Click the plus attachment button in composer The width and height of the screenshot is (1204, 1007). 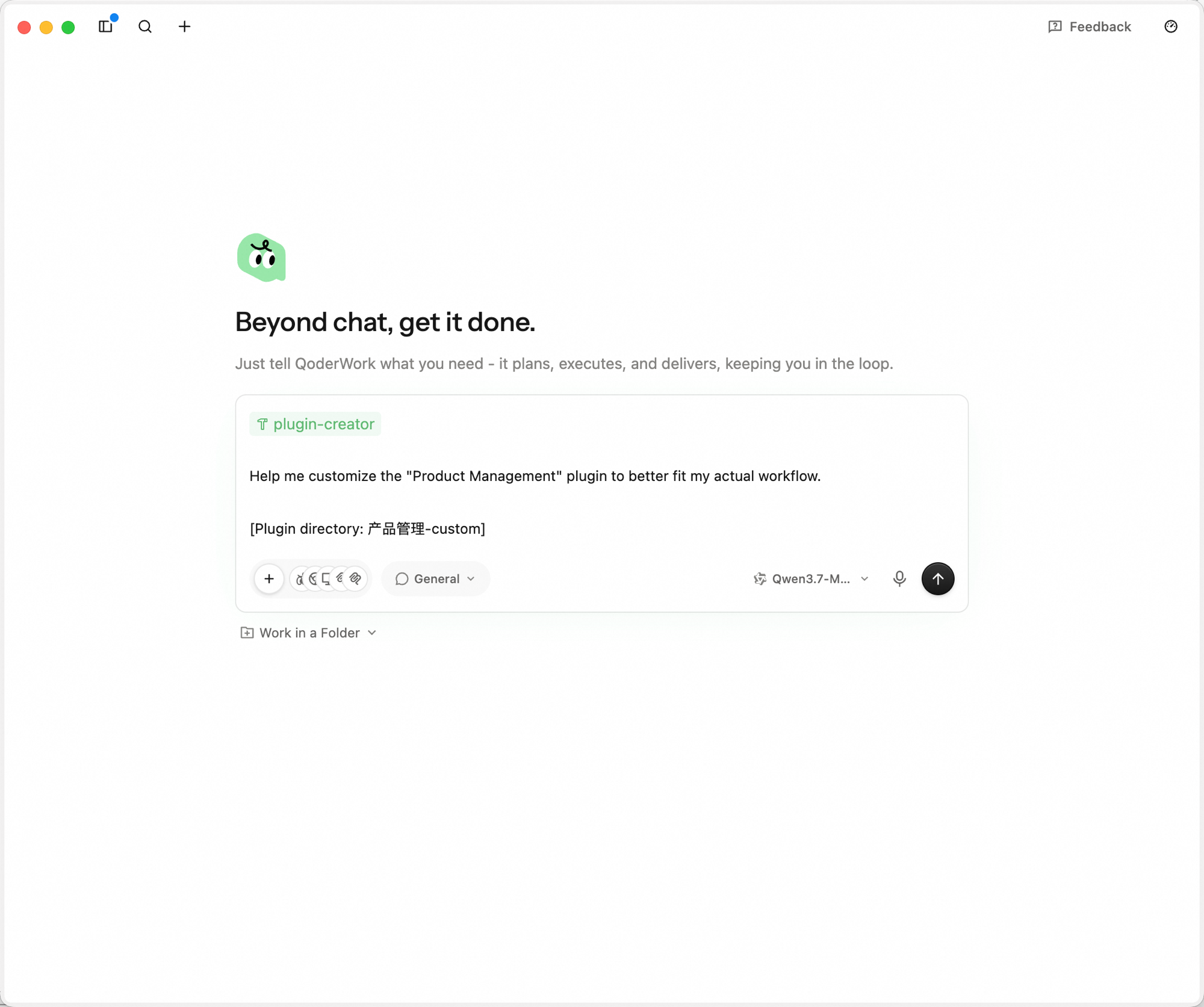click(269, 578)
